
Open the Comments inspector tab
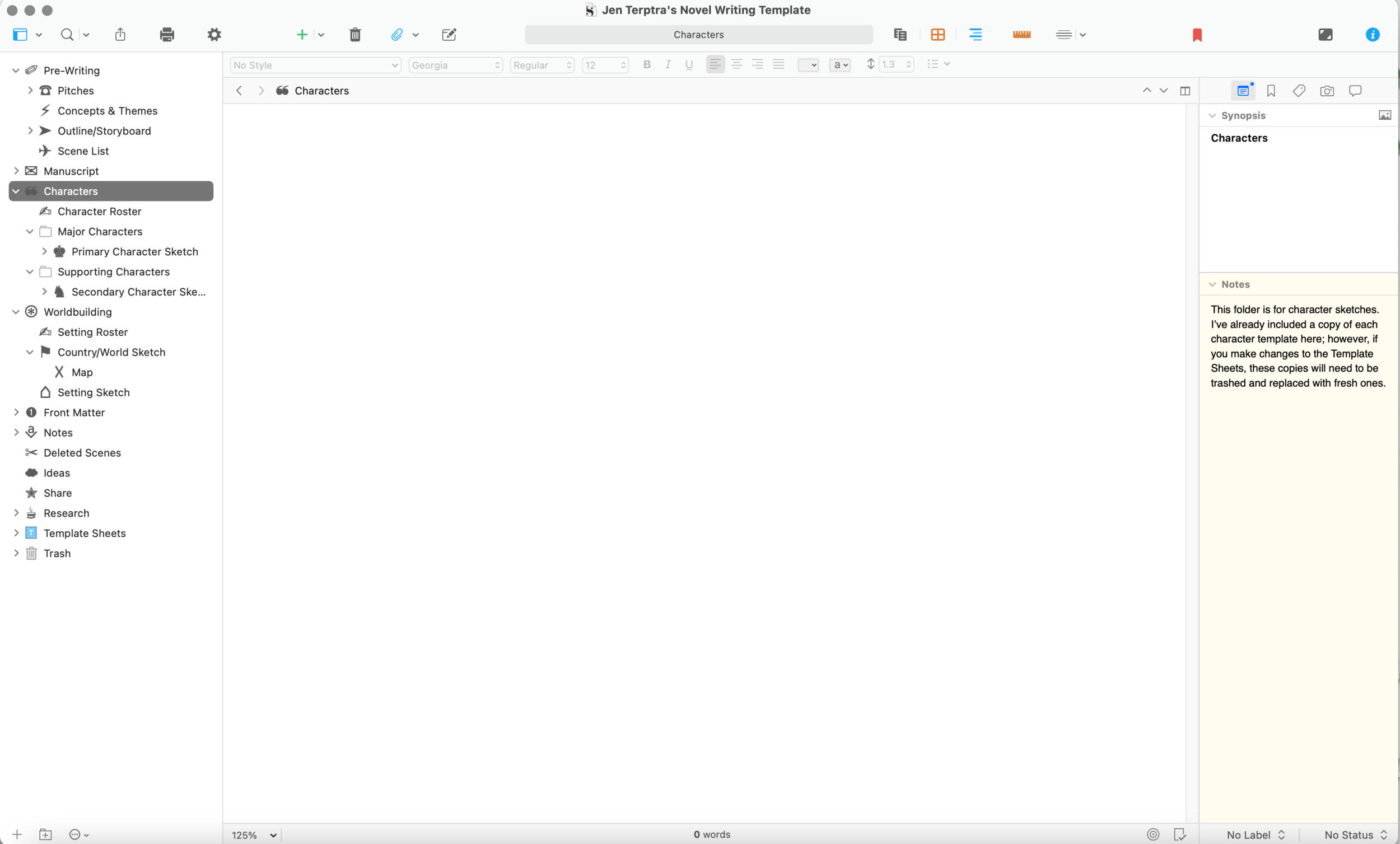coord(1355,91)
